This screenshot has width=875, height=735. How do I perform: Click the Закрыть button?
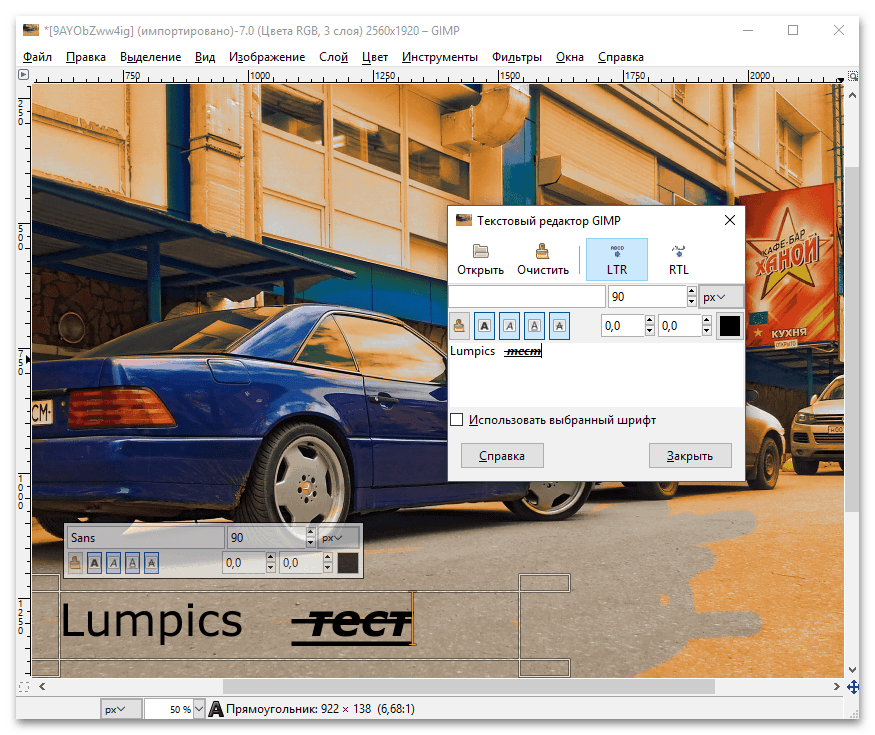[689, 456]
